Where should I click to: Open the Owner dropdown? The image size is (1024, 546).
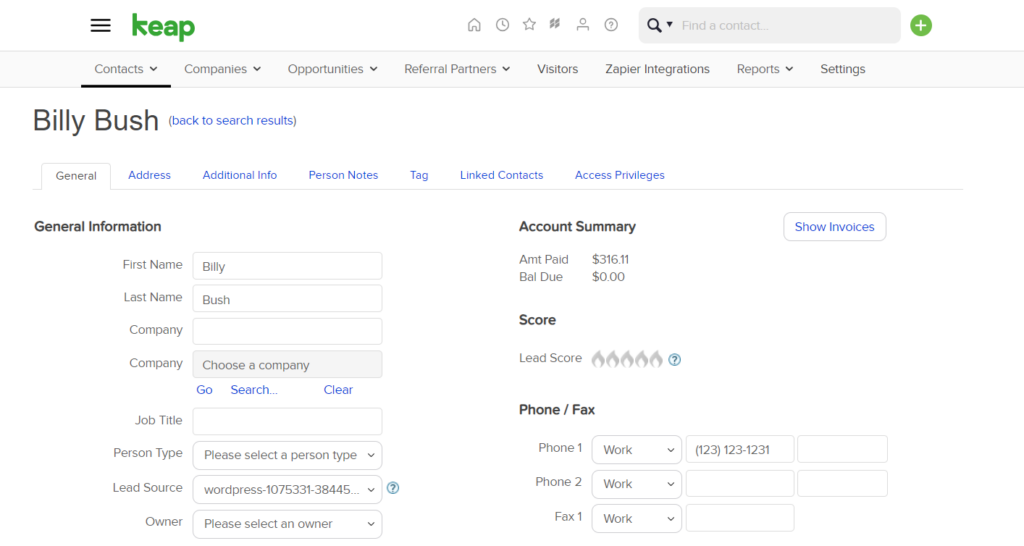(287, 524)
